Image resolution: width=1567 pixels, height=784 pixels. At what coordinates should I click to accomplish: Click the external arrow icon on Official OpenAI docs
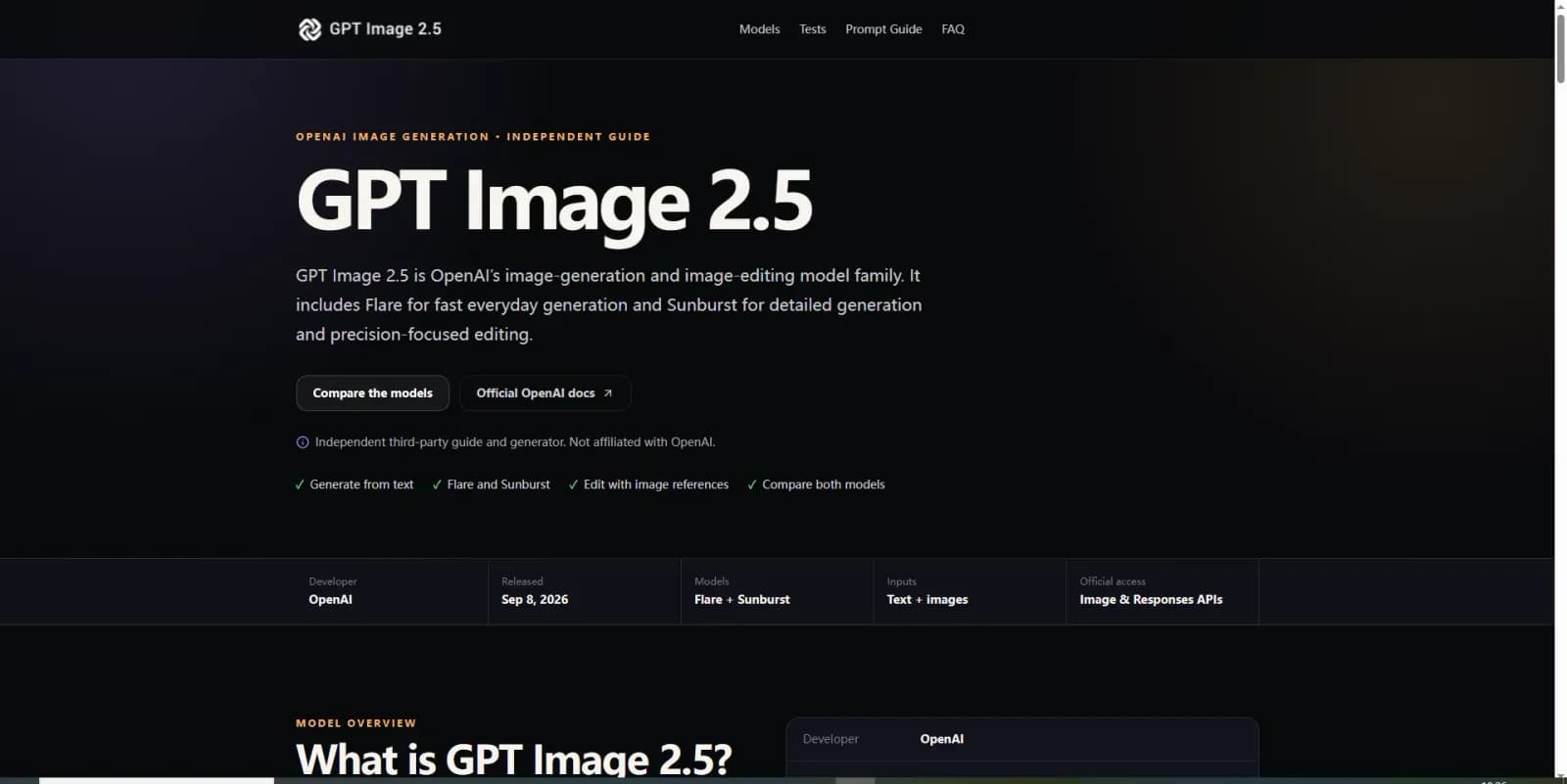608,393
